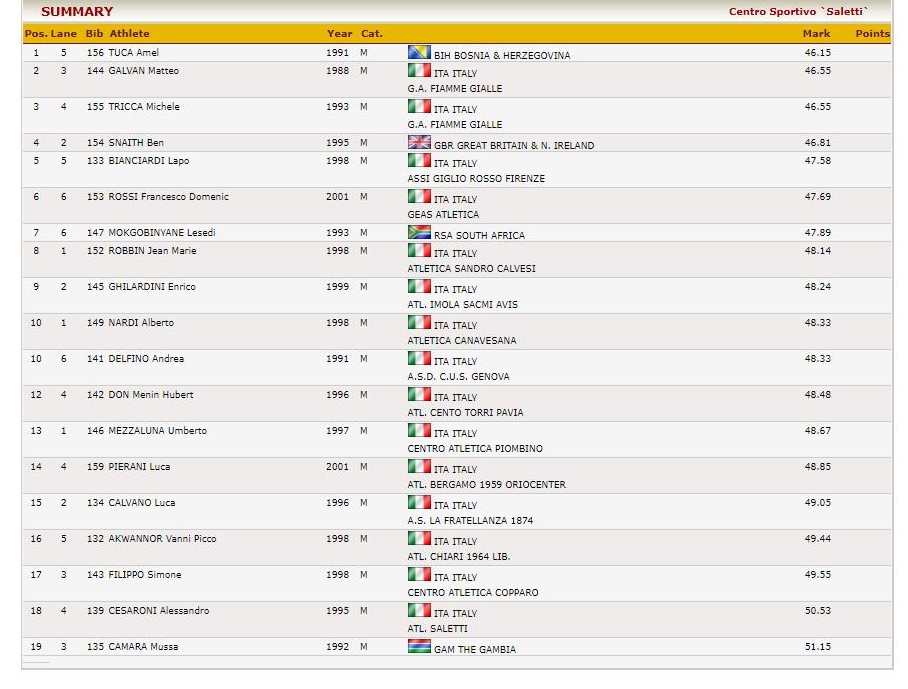
Task: Open athlete TUCA Amel
Action: click(133, 53)
